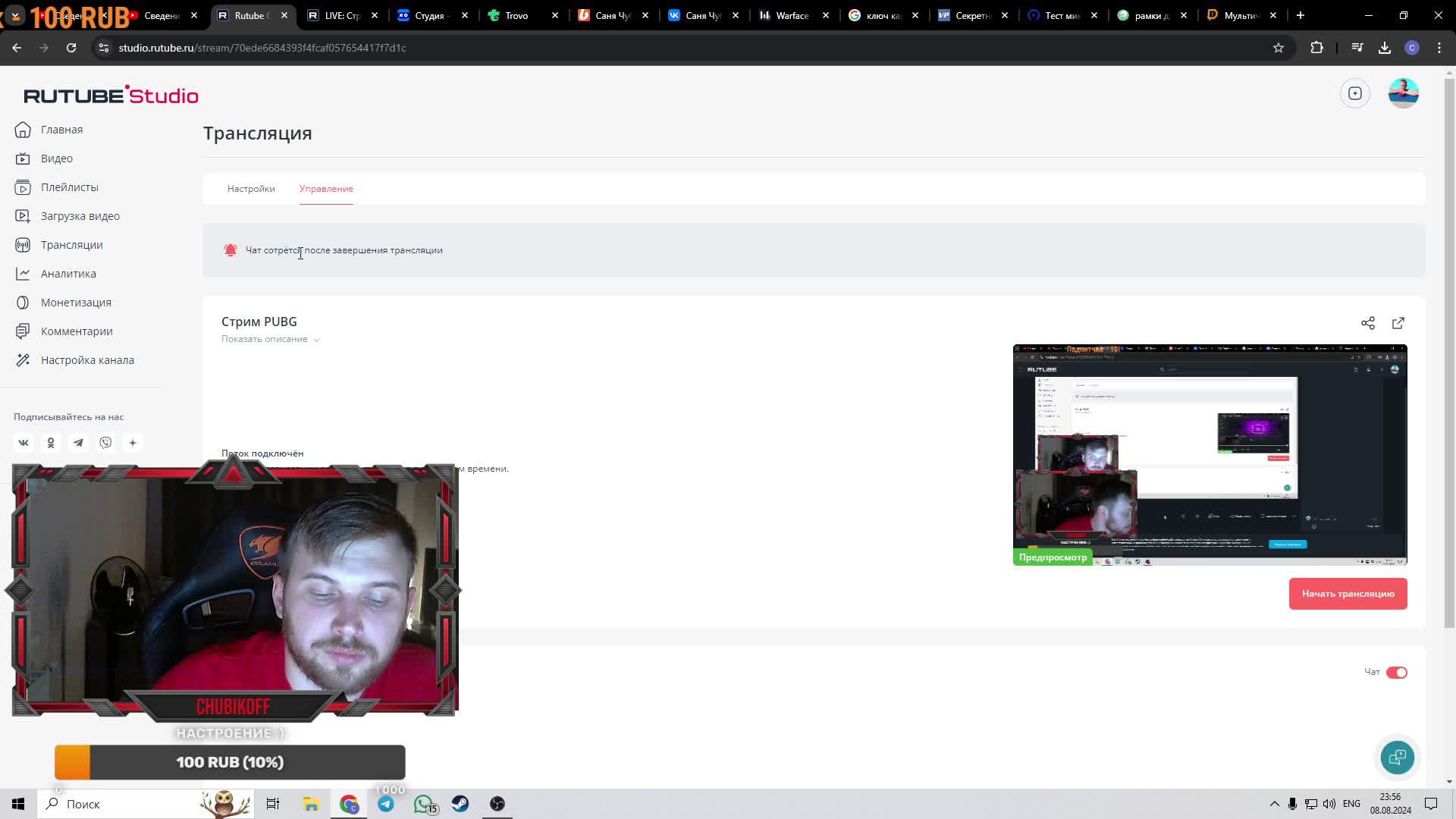This screenshot has width=1456, height=819.
Task: Click the share icon for Стрим PUBG
Action: (x=1367, y=323)
